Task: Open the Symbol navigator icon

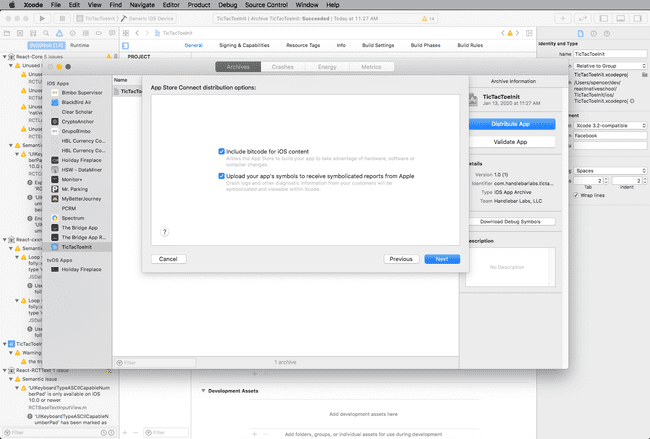Action: pyautogui.click(x=33, y=33)
